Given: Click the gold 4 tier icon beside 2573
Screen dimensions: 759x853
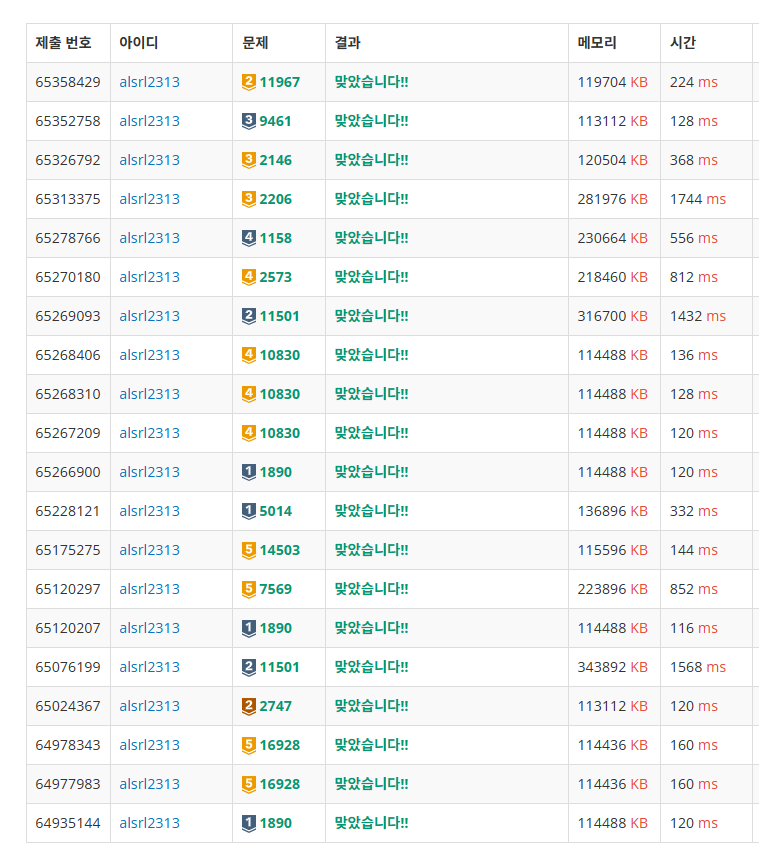Looking at the screenshot, I should [x=249, y=277].
